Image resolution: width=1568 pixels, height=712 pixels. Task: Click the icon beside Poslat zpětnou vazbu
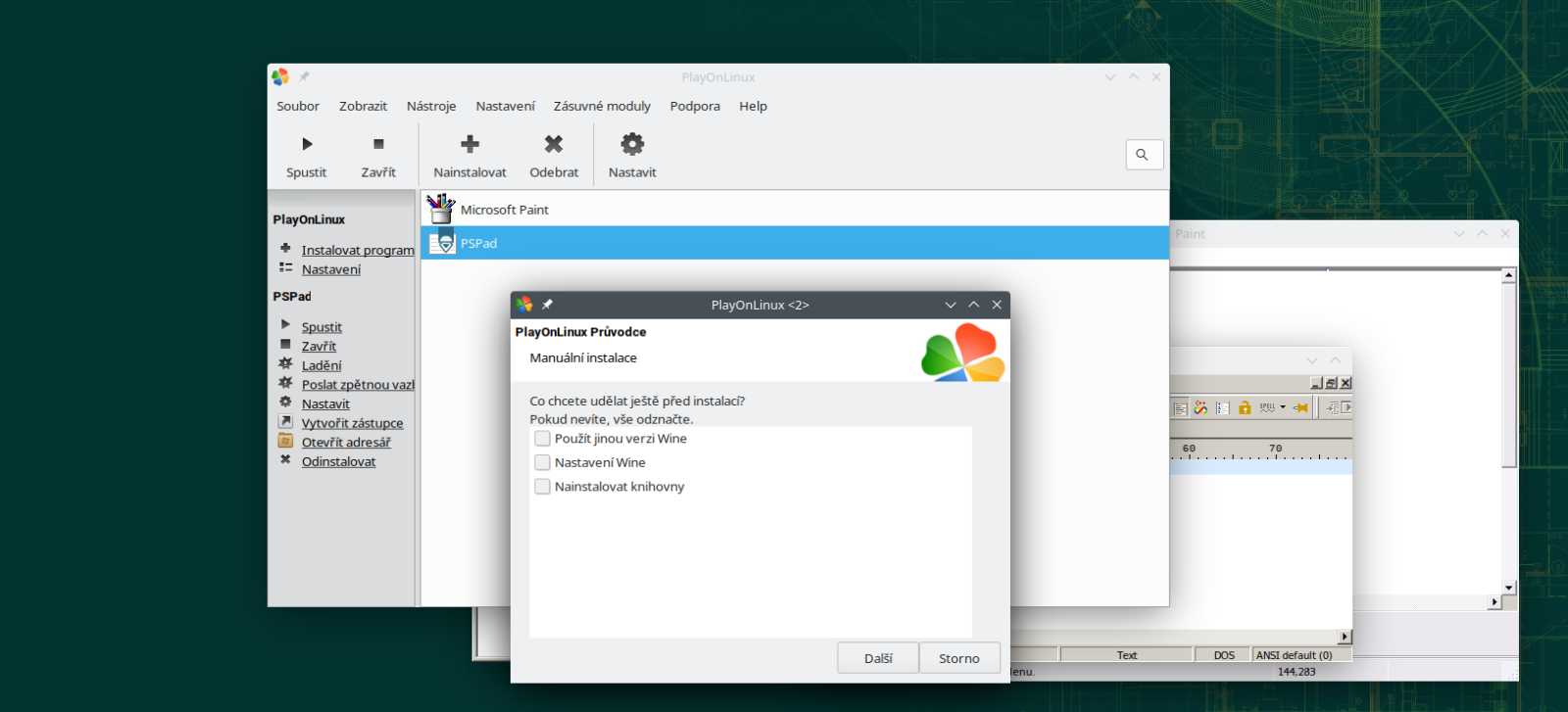(x=285, y=383)
